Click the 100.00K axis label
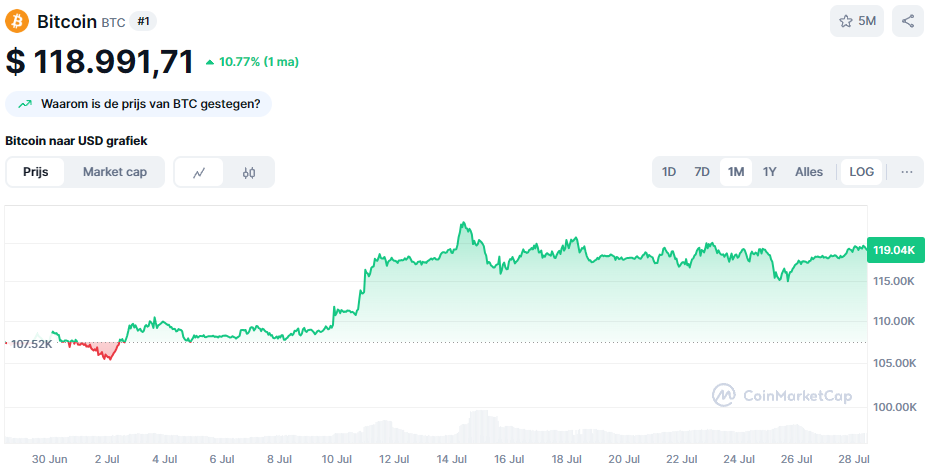928x465 pixels. 894,407
